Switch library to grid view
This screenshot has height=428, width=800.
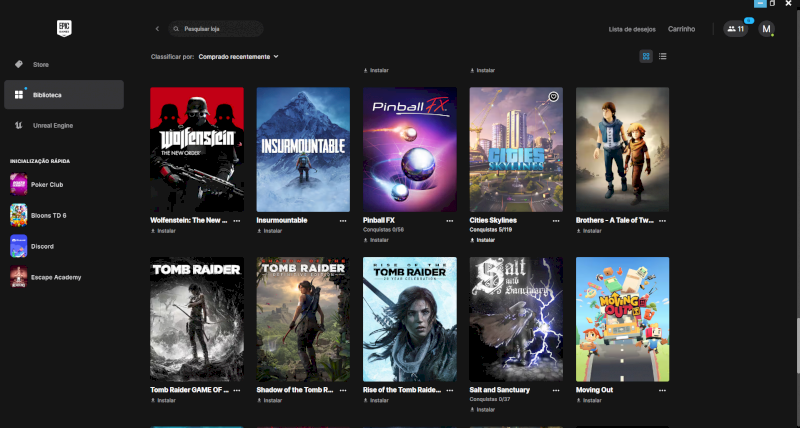(x=646, y=56)
